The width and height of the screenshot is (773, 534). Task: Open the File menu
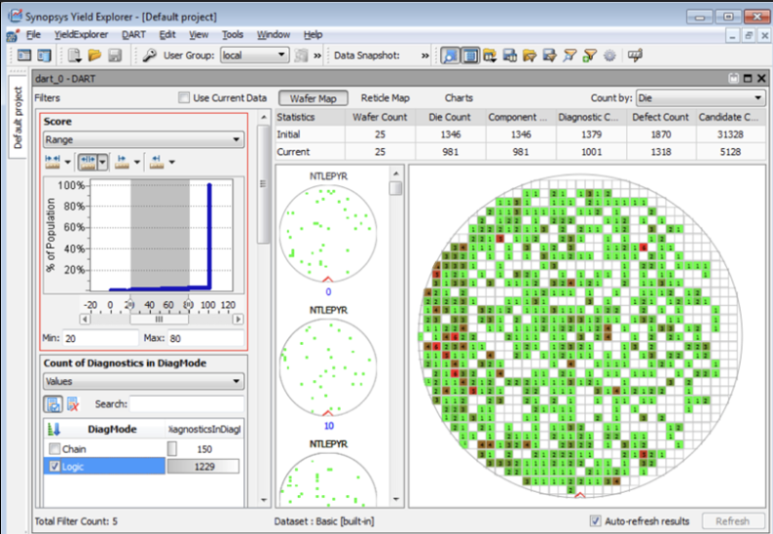coord(34,35)
